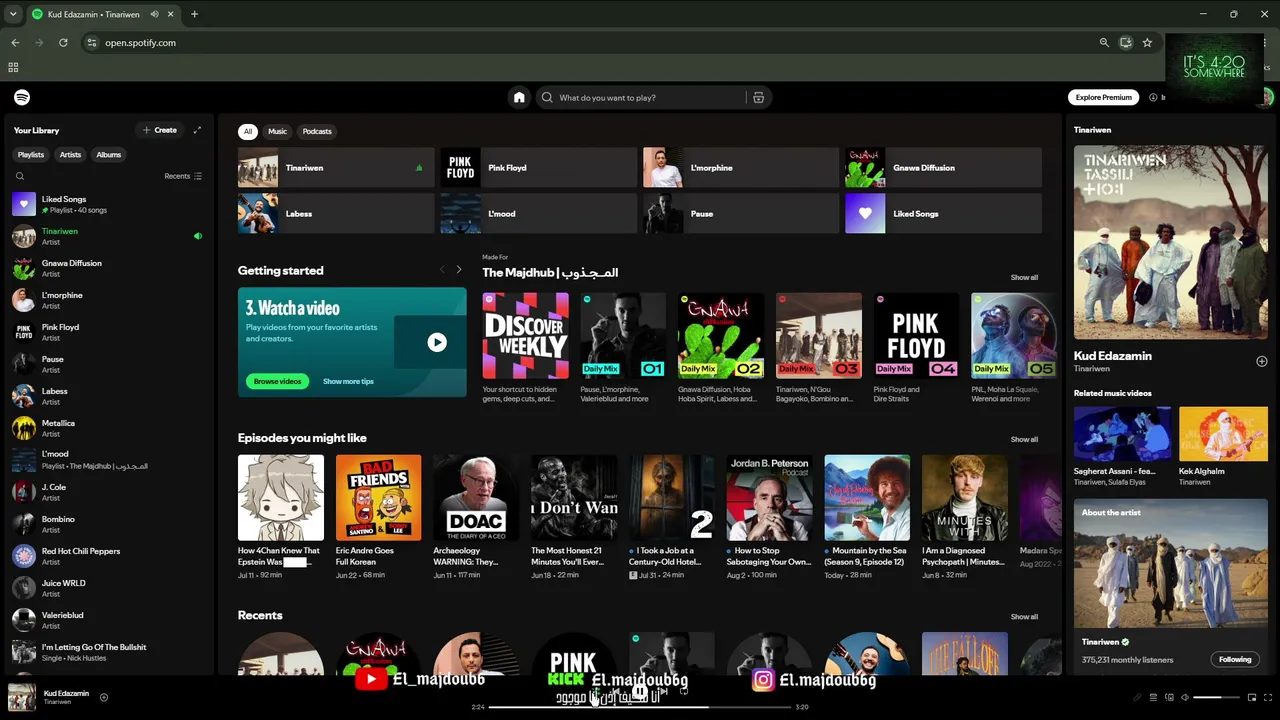Open the Gnawa Diffusion shortcut tile

coord(943,168)
